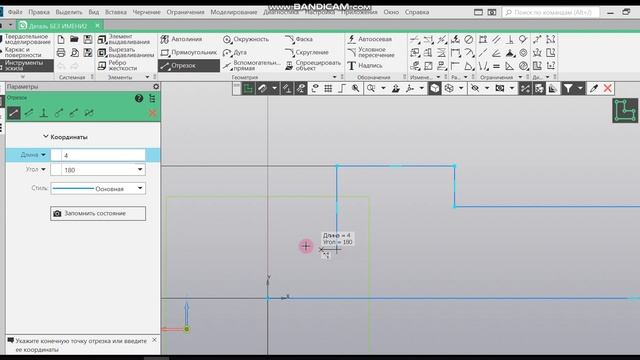
Task: Click the eyedropper icon in view toolbar
Action: [x=594, y=89]
